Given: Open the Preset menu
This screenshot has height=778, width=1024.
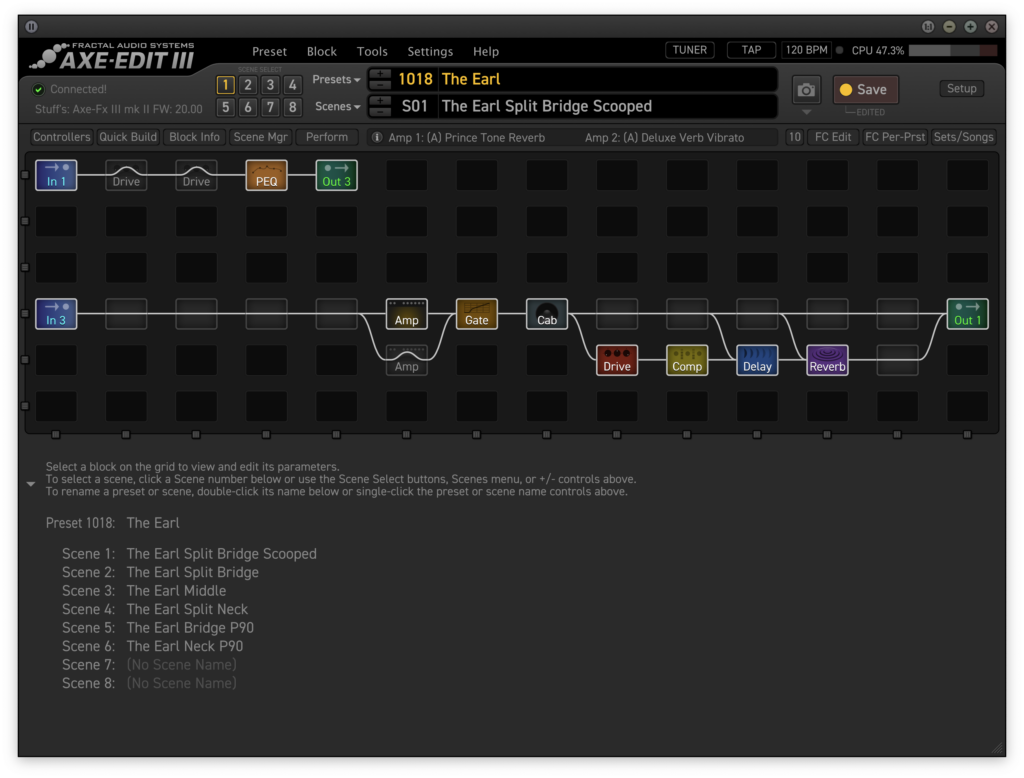Looking at the screenshot, I should point(269,52).
